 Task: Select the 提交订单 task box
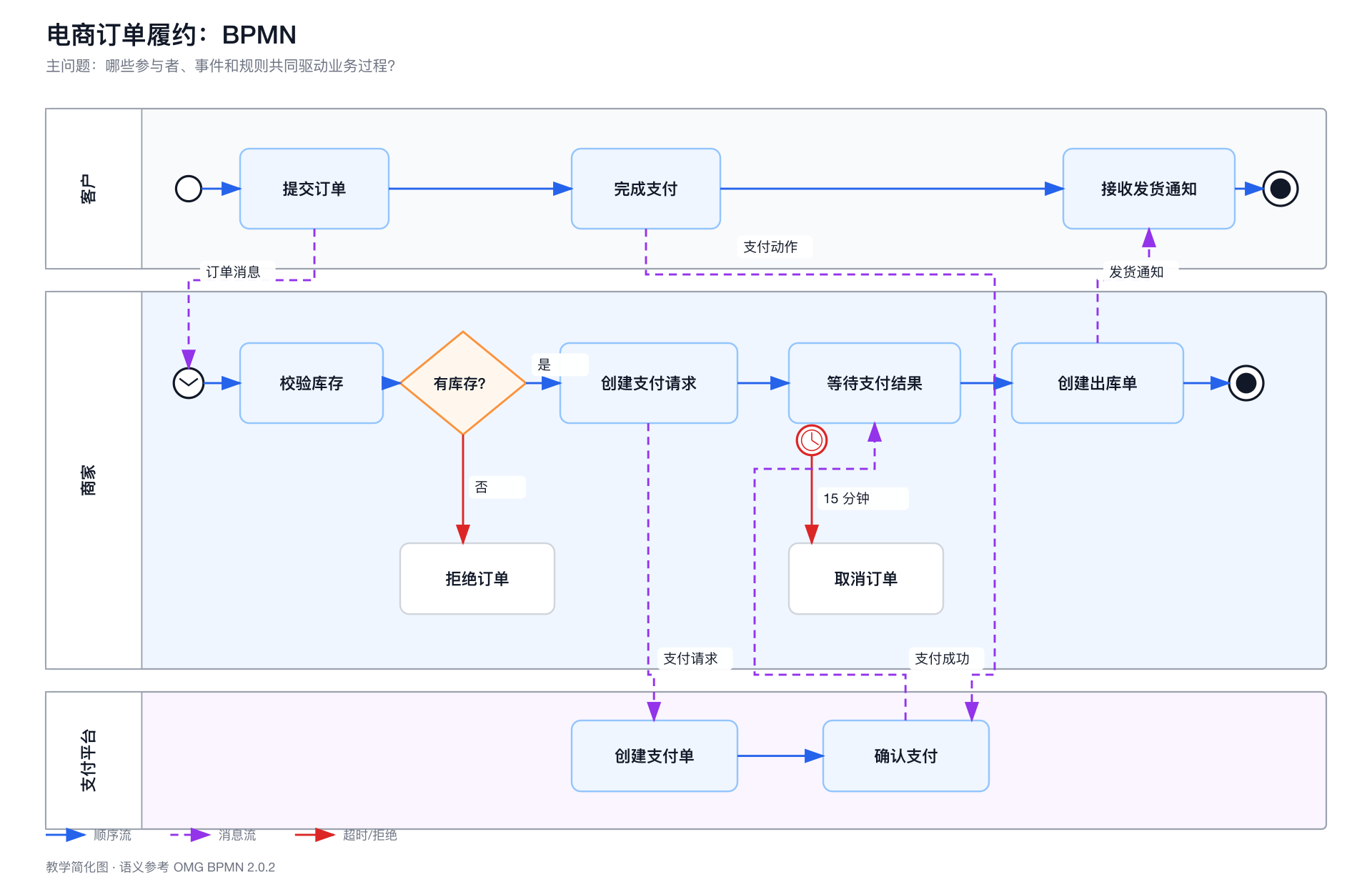(314, 189)
